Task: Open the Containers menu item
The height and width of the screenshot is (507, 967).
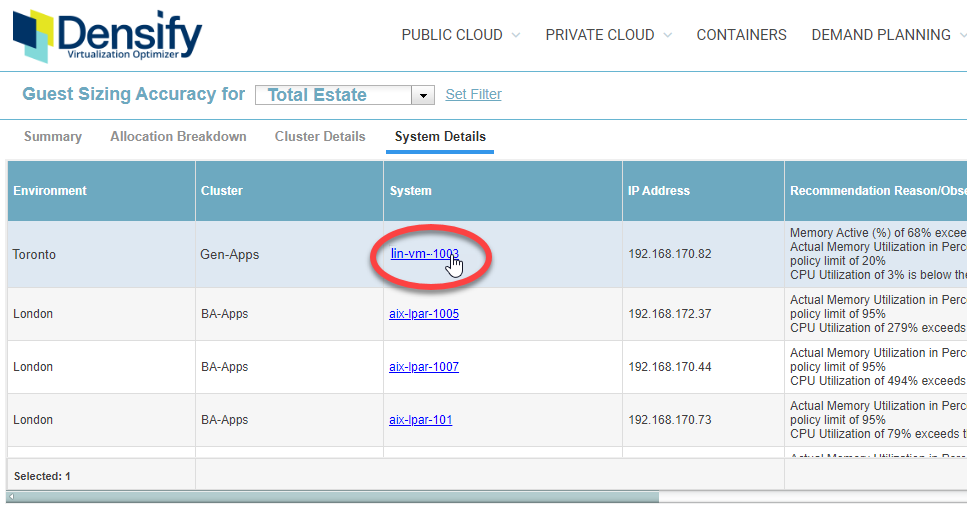Action: (x=741, y=35)
